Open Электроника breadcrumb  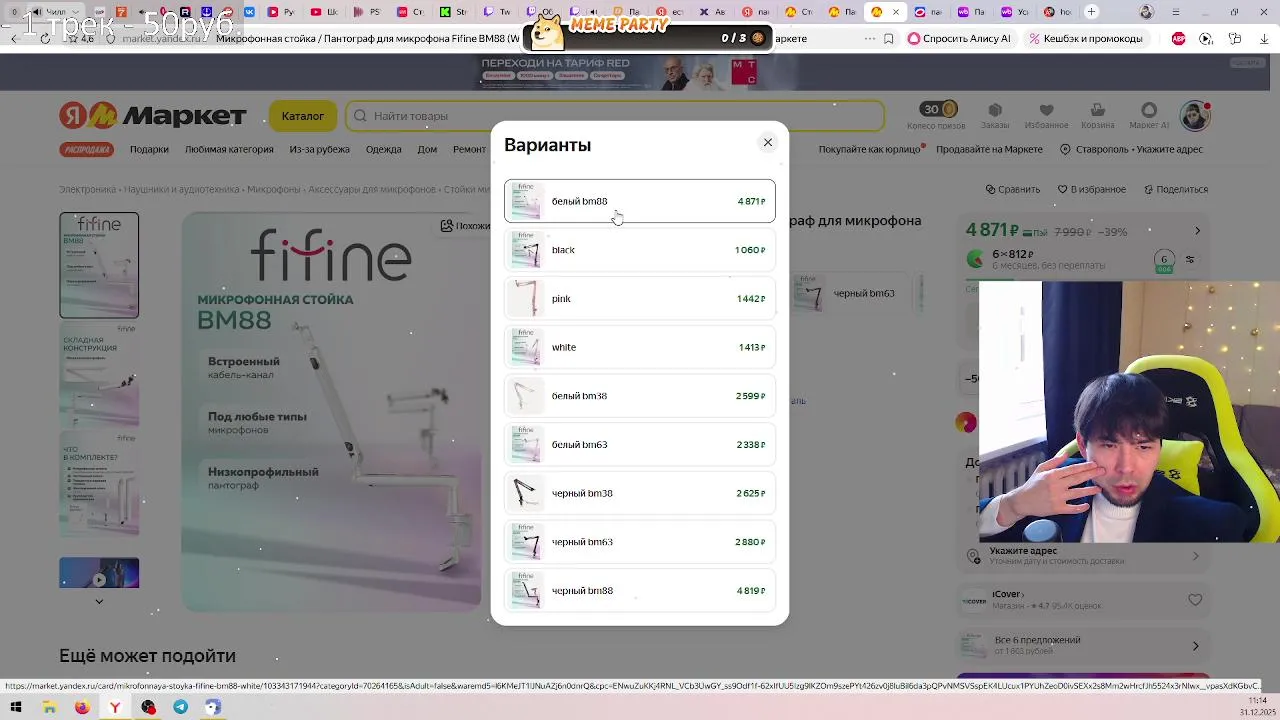coord(87,189)
